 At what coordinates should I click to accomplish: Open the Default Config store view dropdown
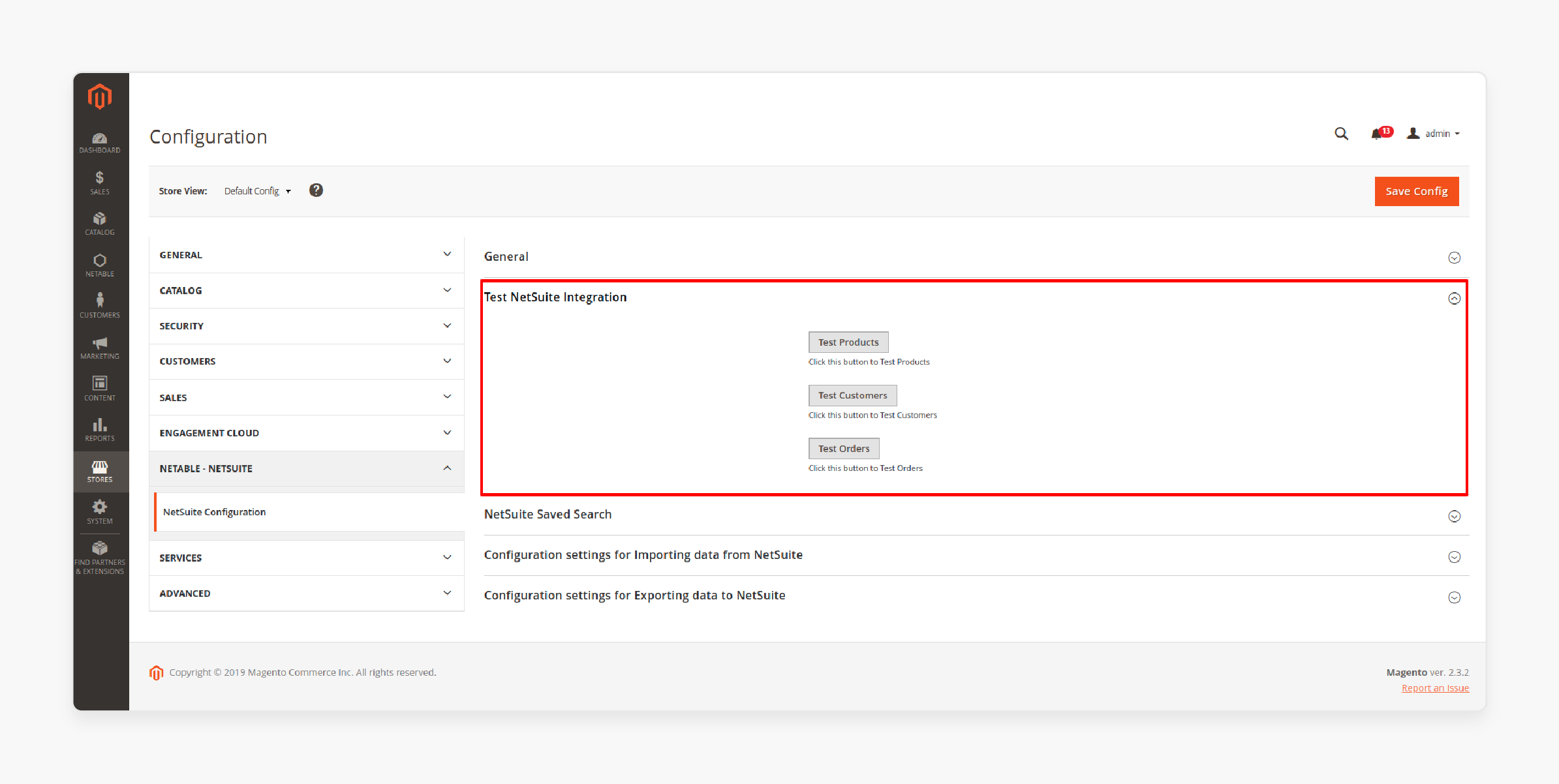pyautogui.click(x=257, y=191)
